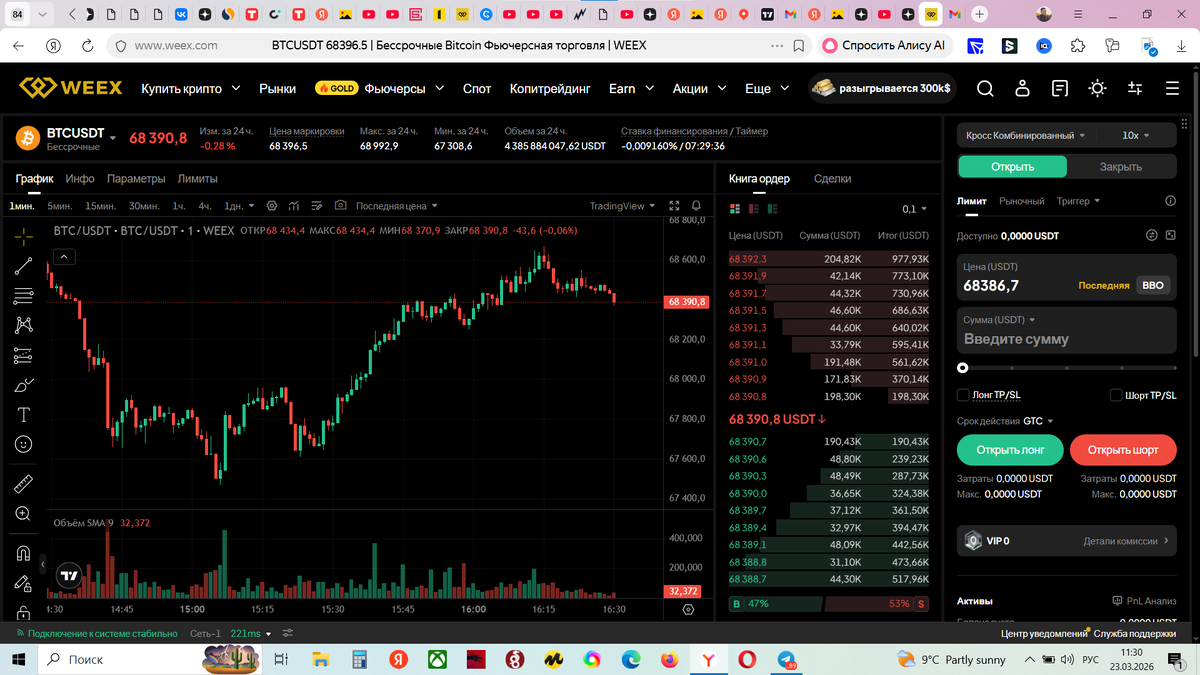Select the Рыночный order tab

(x=1022, y=201)
